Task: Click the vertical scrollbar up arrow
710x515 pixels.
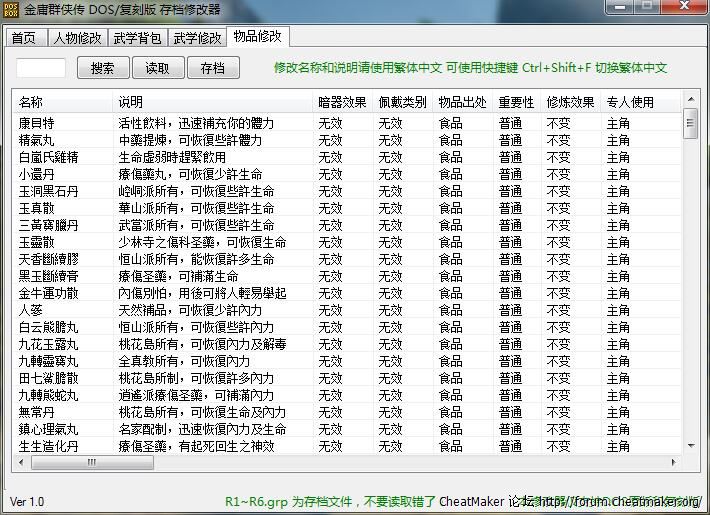Action: coord(690,100)
